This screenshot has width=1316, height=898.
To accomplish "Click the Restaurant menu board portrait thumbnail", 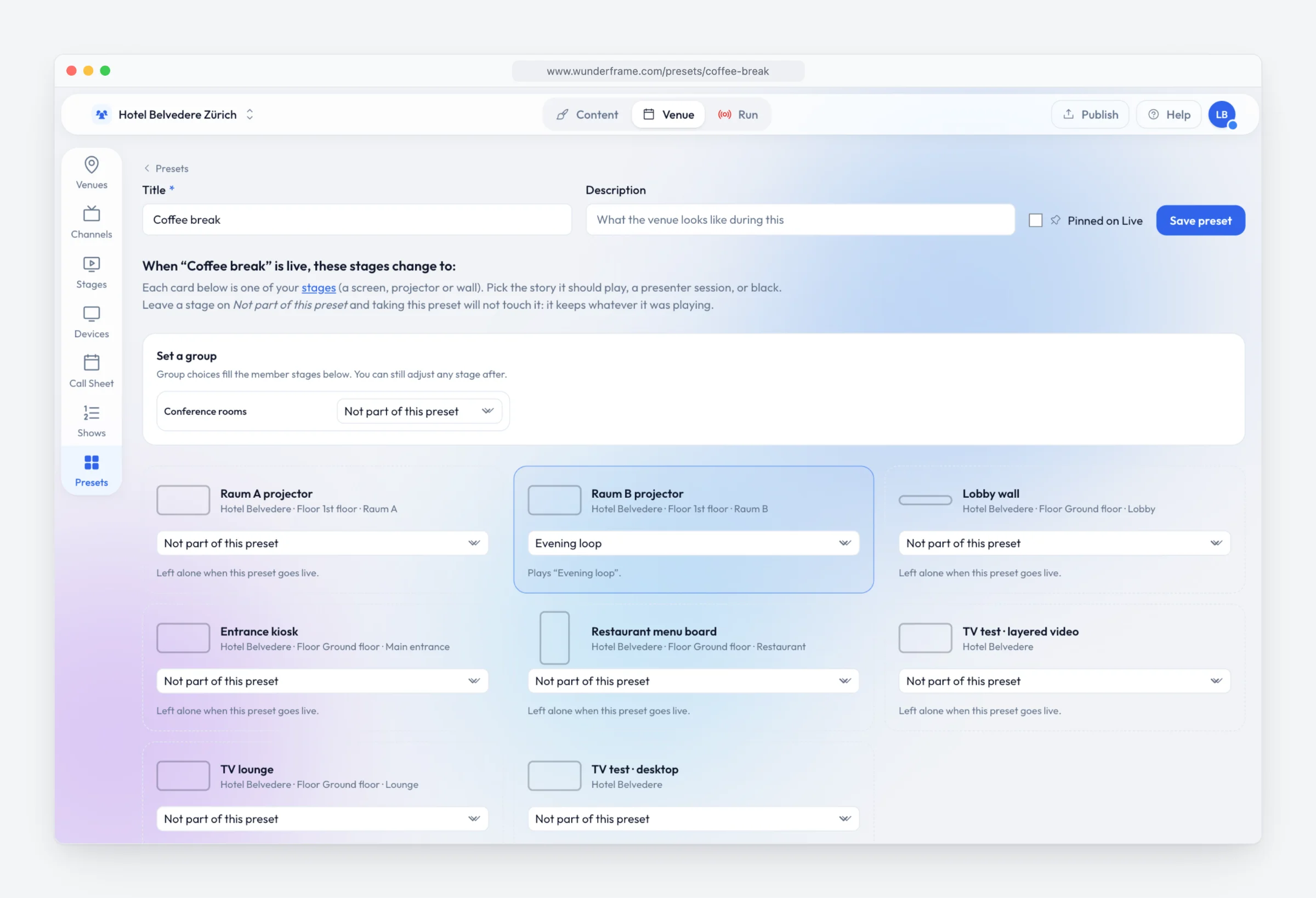I will click(554, 638).
